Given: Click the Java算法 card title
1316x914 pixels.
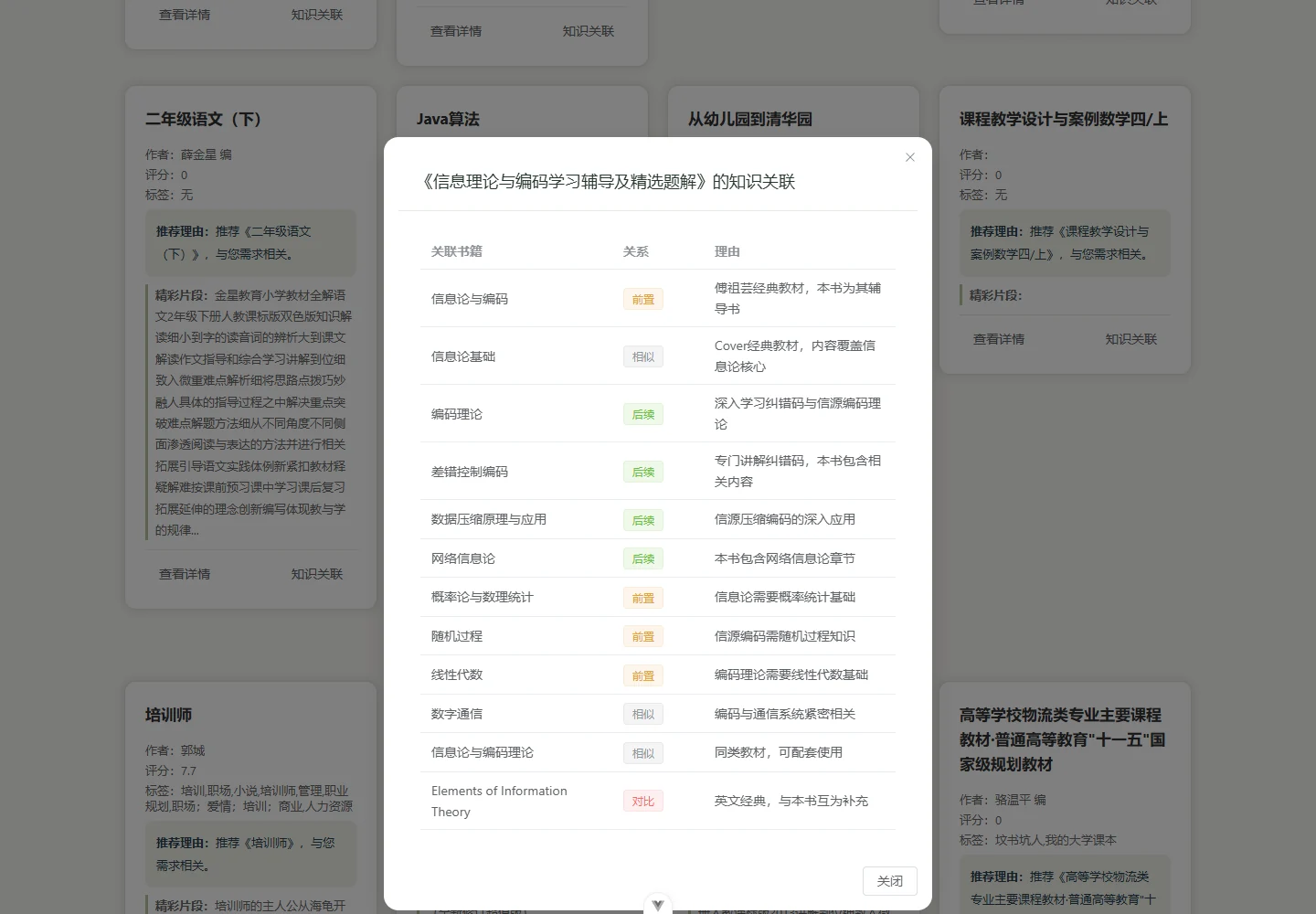Looking at the screenshot, I should pyautogui.click(x=448, y=119).
